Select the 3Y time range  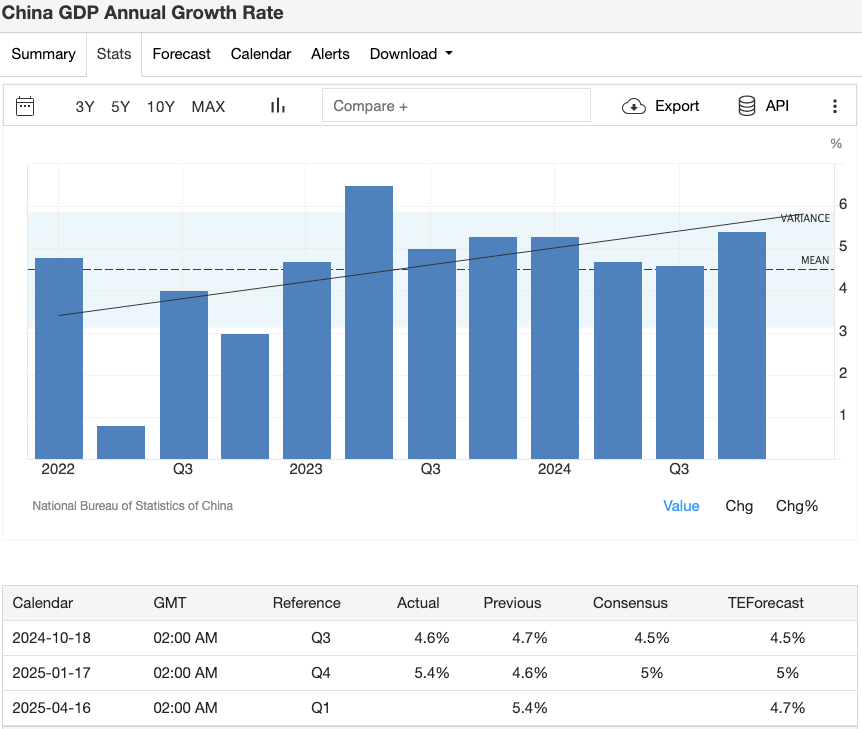click(x=84, y=106)
